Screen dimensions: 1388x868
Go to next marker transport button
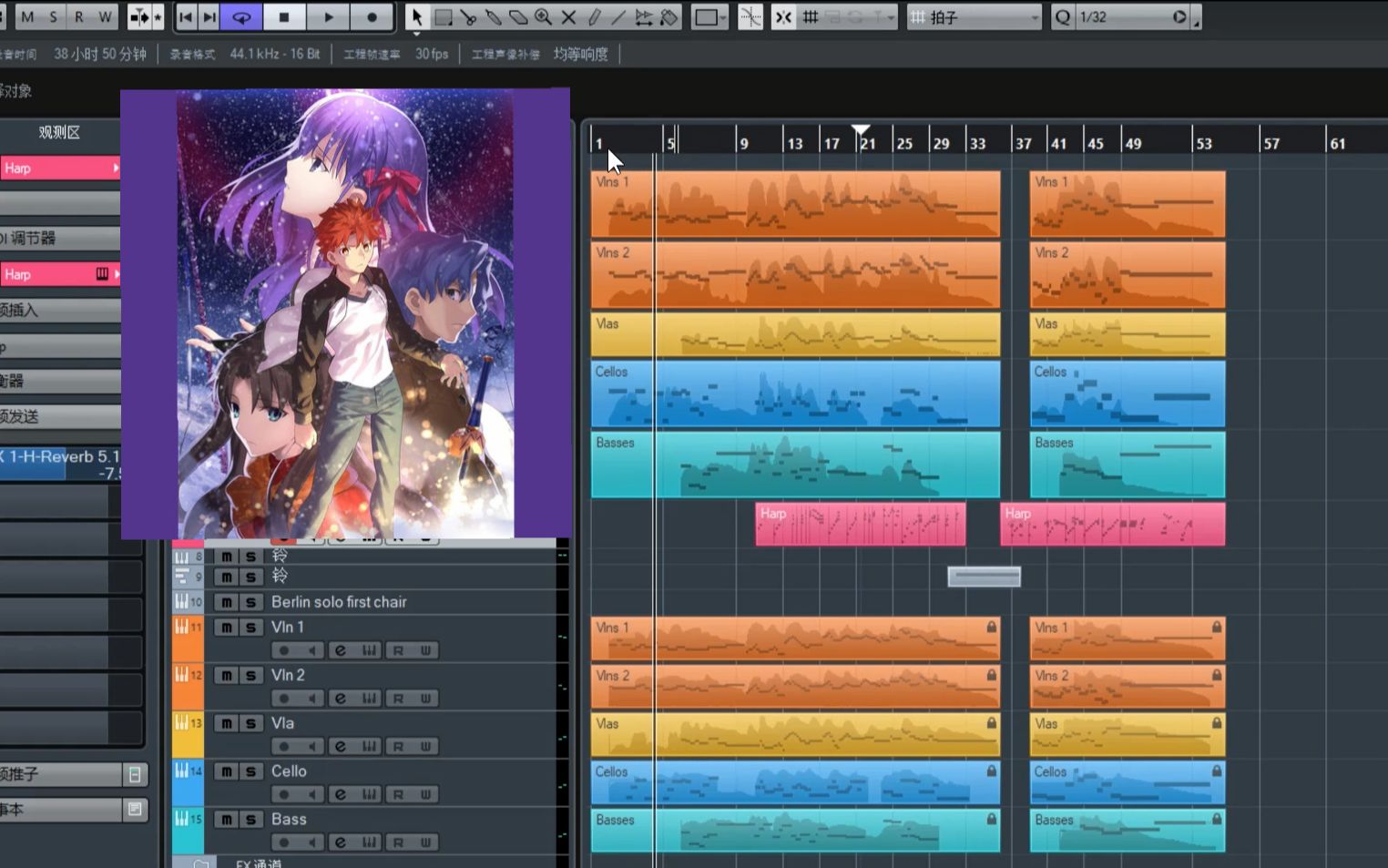point(209,17)
